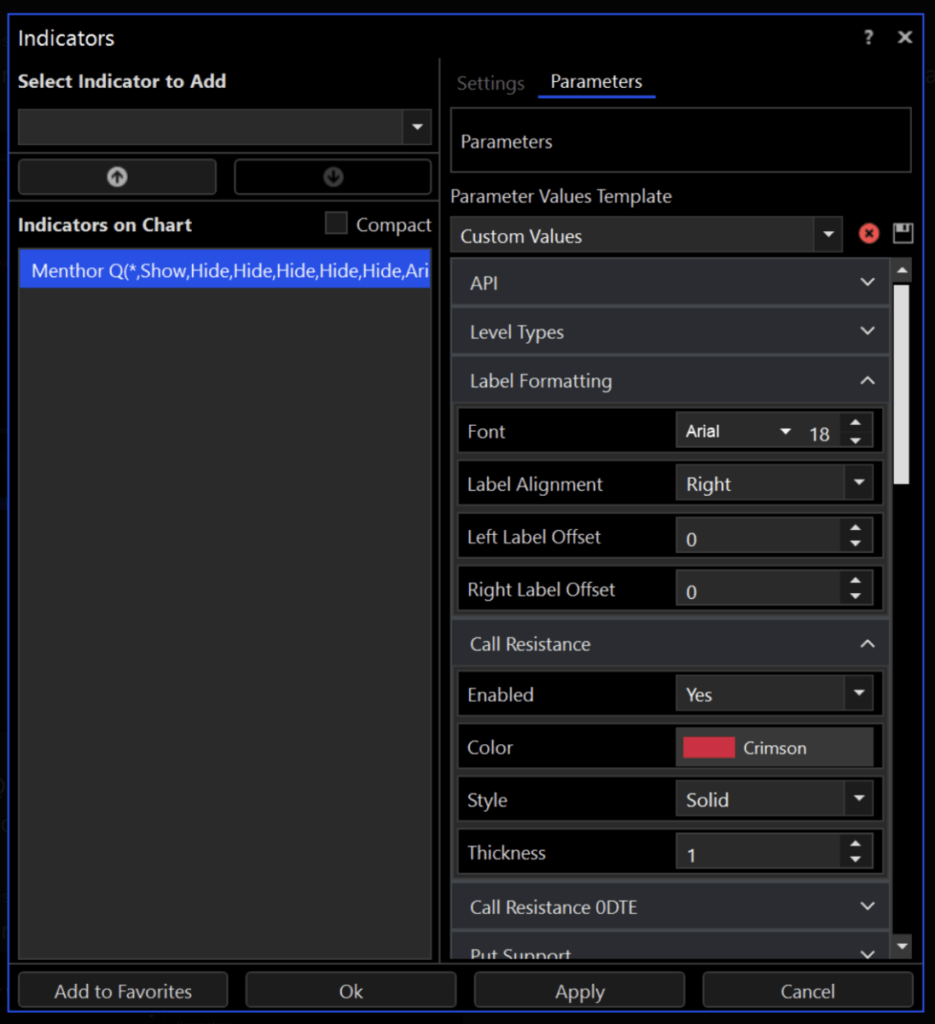Select the Parameters tab

pos(596,84)
